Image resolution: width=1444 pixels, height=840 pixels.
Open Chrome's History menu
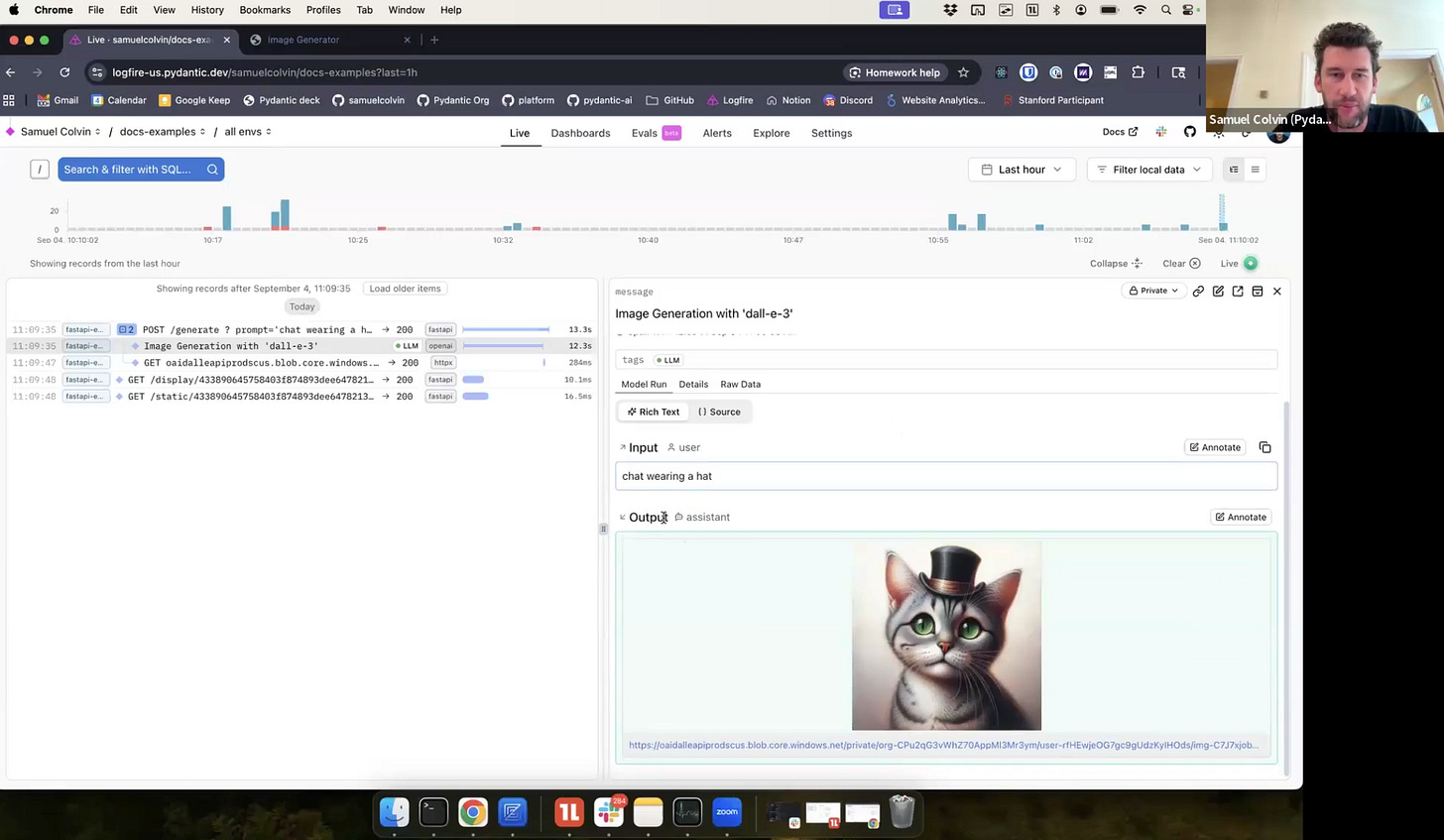207,10
